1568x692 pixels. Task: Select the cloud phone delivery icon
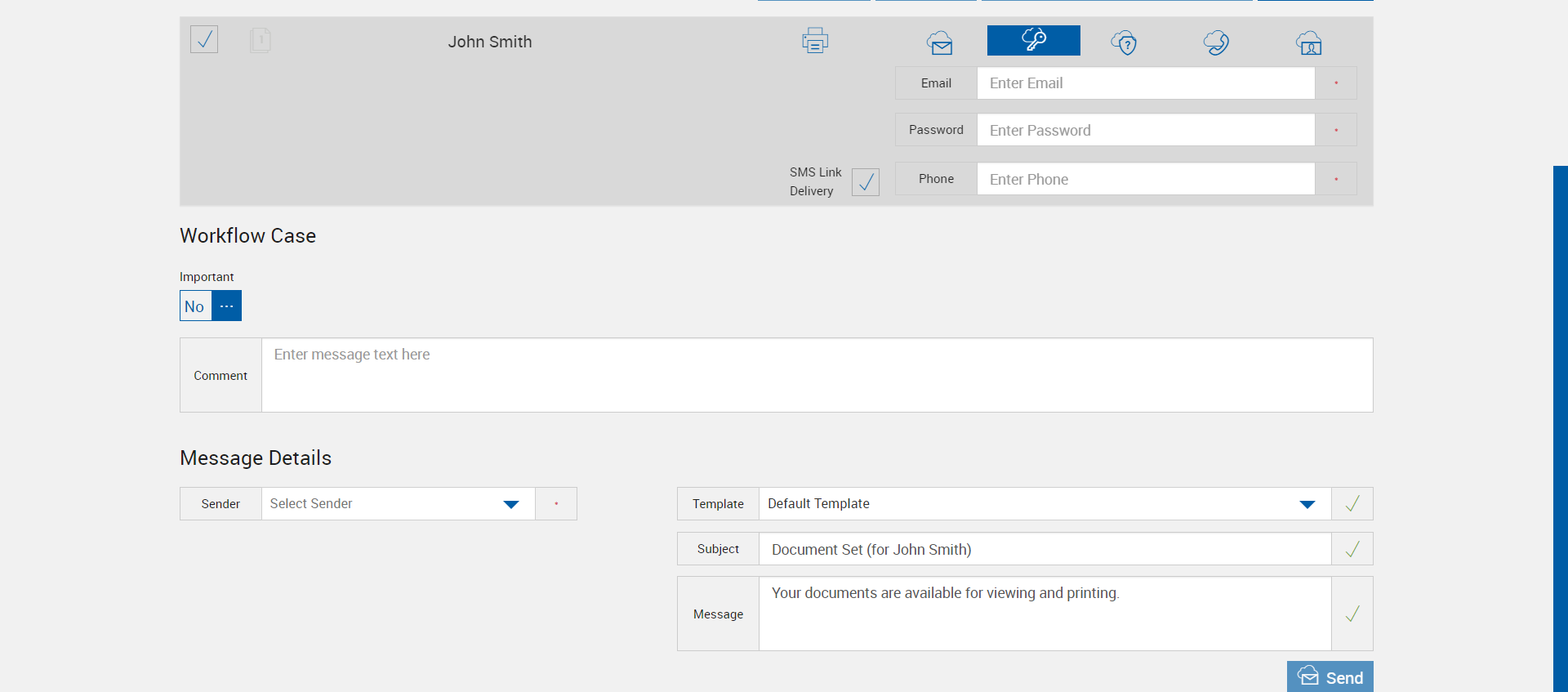(x=1216, y=42)
